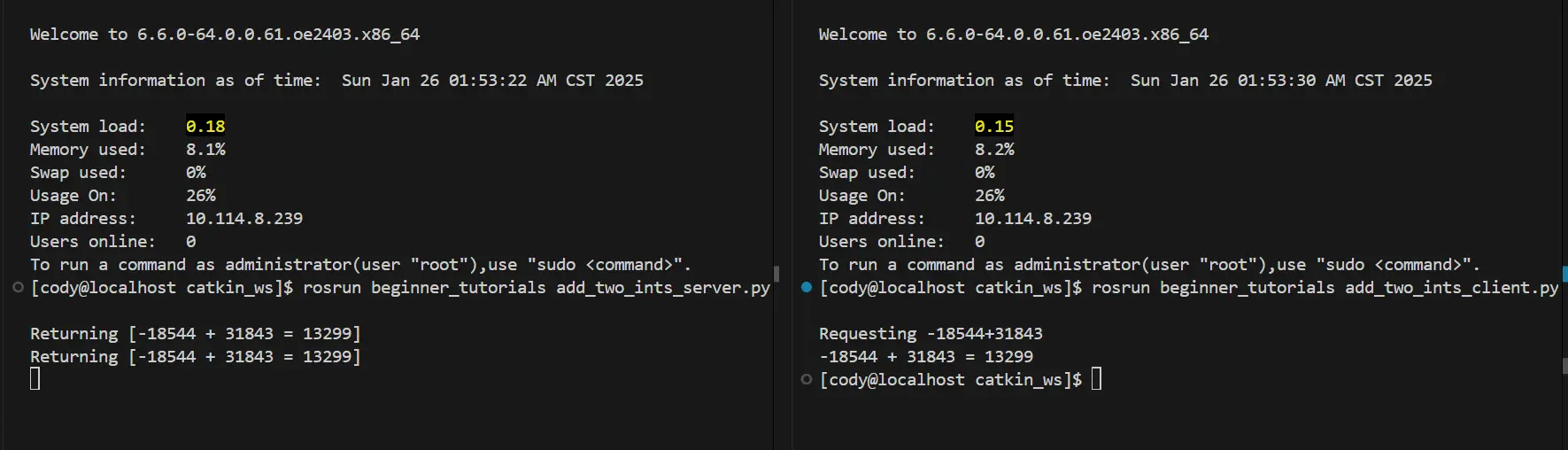
Task: Click the block cursor in the left terminal
Action: (35, 379)
